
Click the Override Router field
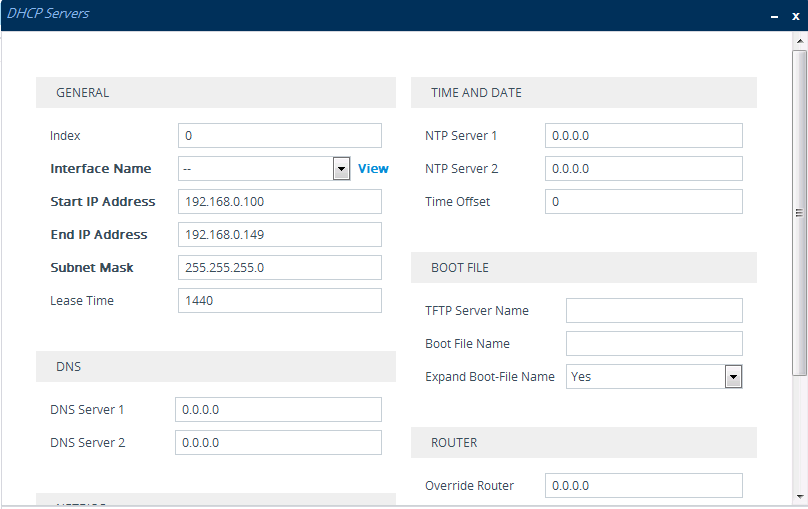[644, 486]
